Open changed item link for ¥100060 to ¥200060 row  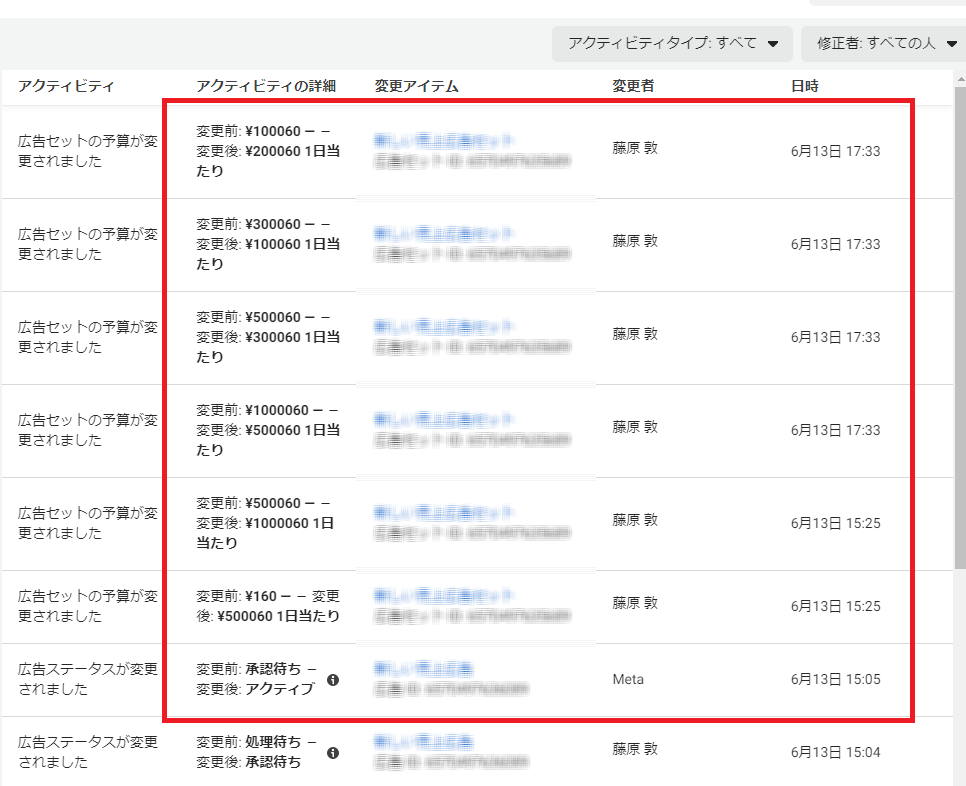(445, 141)
